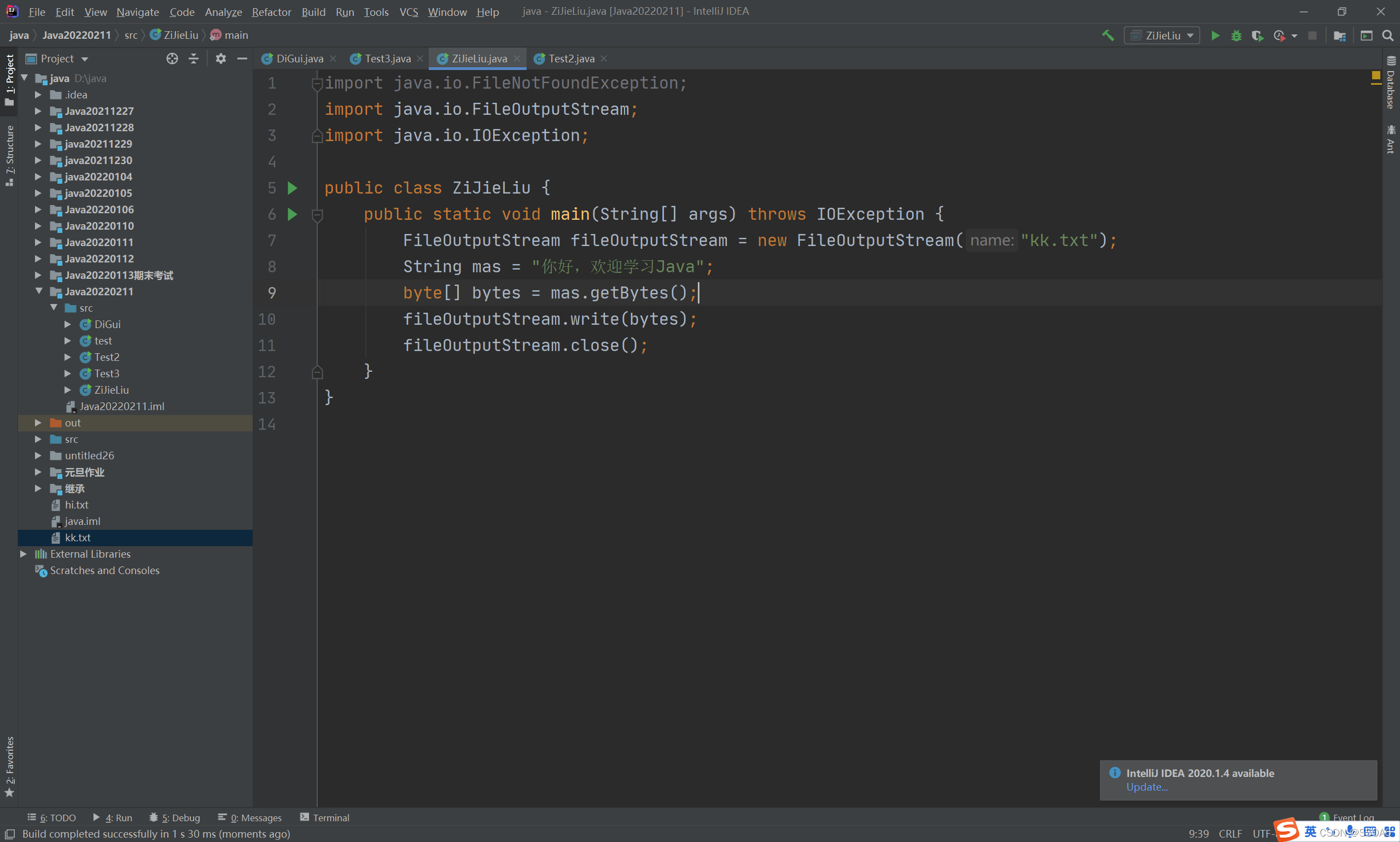Expand the External Libraries node
The height and width of the screenshot is (842, 1400).
[24, 554]
